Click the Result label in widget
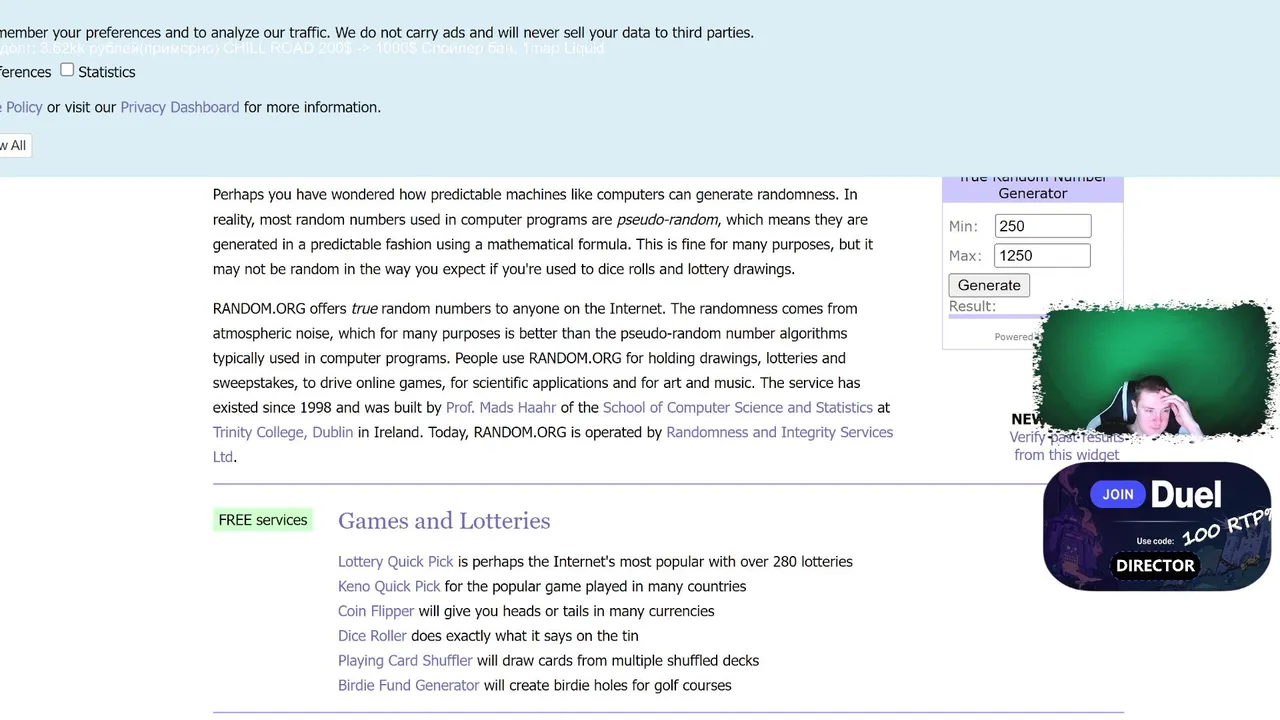 pos(972,306)
